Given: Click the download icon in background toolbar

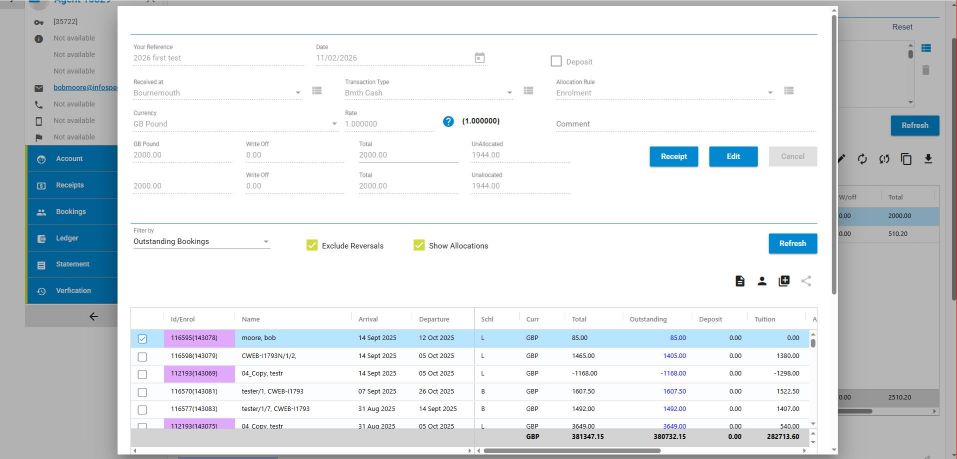Looking at the screenshot, I should 928,159.
